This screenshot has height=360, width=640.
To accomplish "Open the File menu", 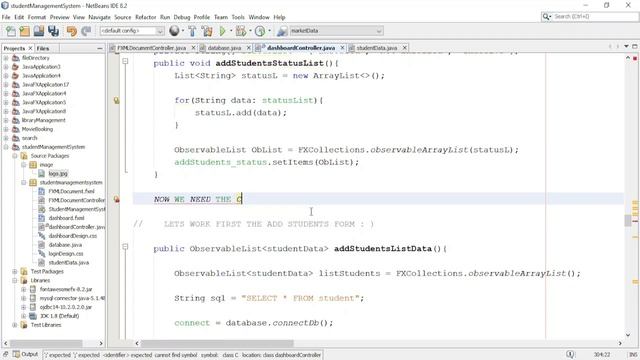I will click(x=6, y=17).
